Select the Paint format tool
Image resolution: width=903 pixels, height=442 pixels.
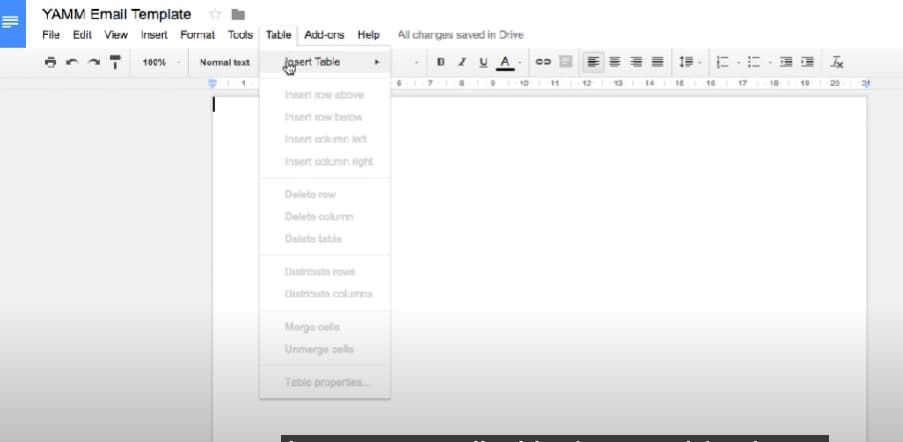coord(115,62)
